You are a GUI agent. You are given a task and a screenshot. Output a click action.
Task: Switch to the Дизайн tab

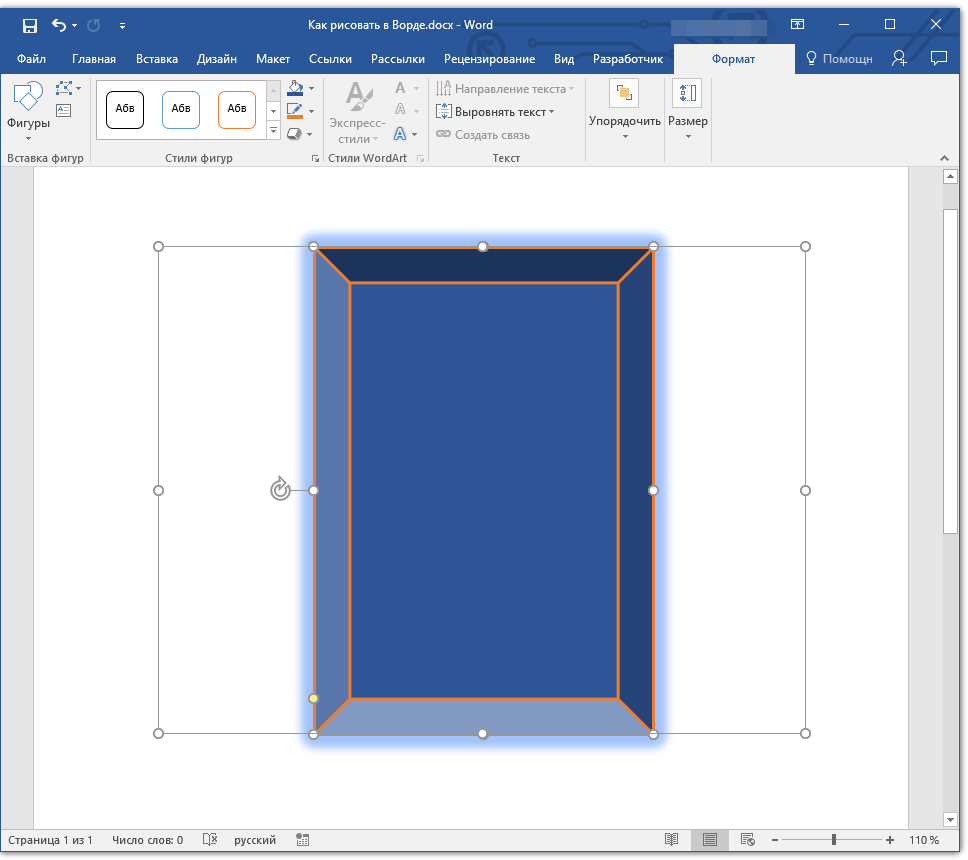[x=217, y=59]
